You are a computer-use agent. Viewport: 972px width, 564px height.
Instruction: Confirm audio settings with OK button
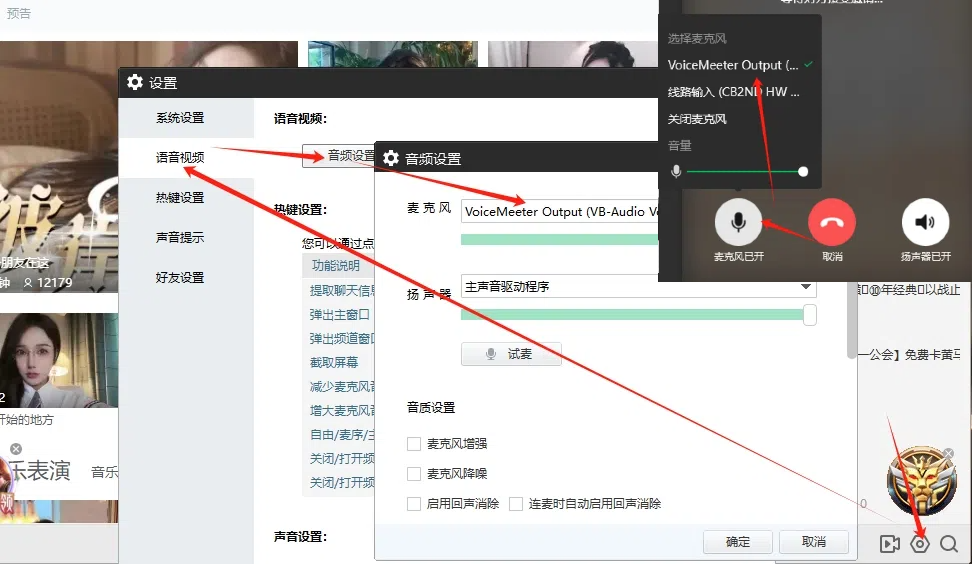pyautogui.click(x=738, y=542)
